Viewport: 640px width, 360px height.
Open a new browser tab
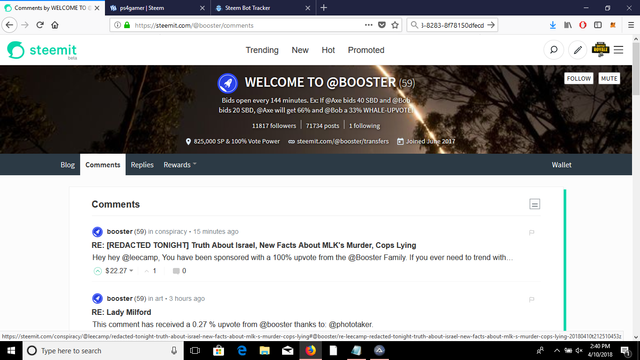(324, 8)
